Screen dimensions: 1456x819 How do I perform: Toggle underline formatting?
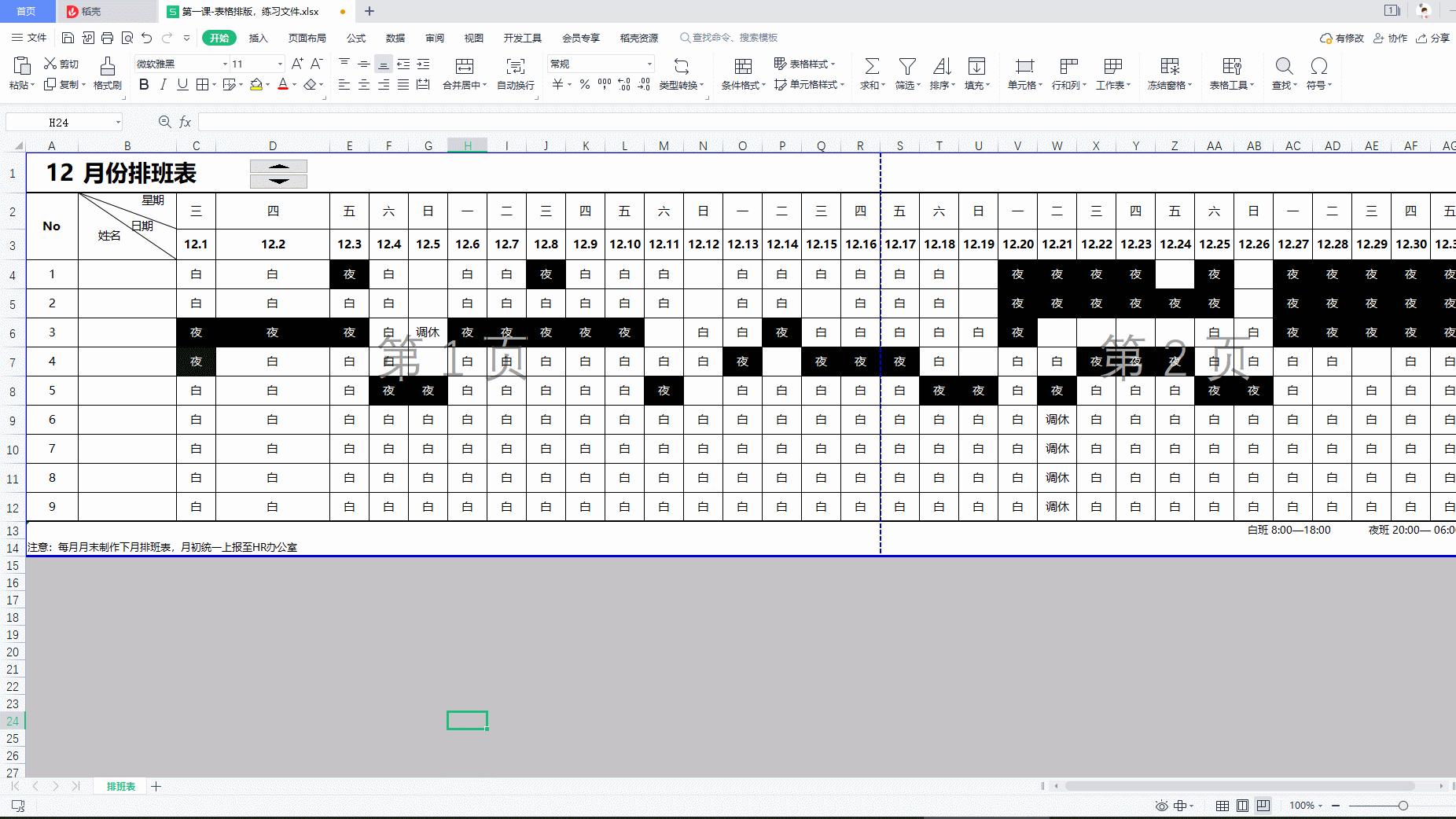(182, 84)
